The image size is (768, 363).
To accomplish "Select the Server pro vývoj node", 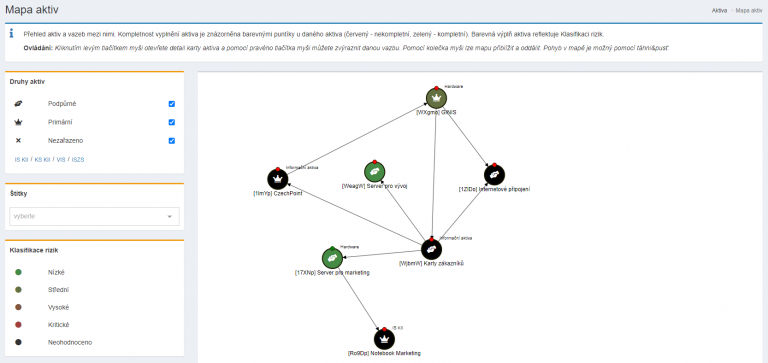I will click(375, 171).
